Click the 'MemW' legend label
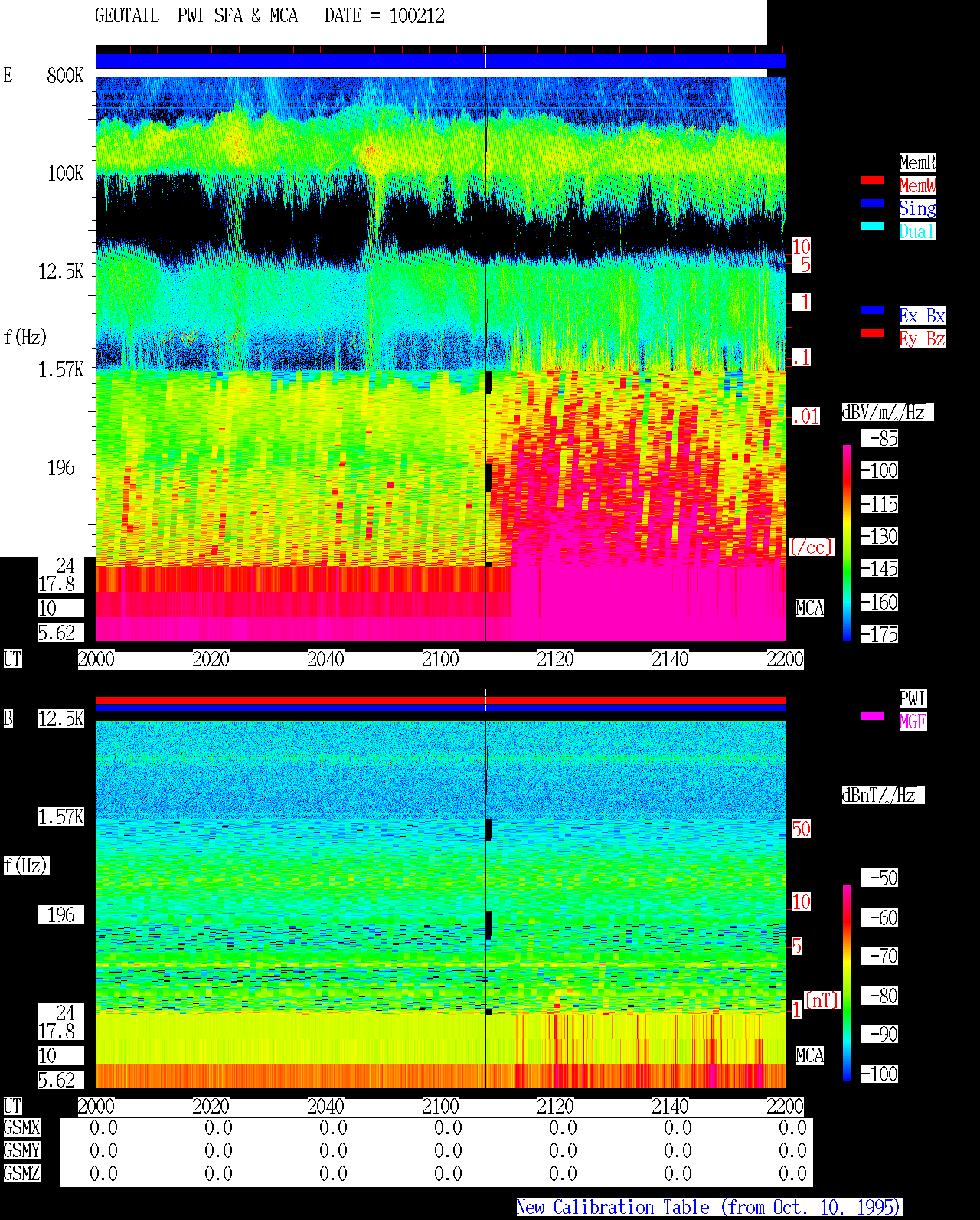The width and height of the screenshot is (980, 1220). (917, 185)
